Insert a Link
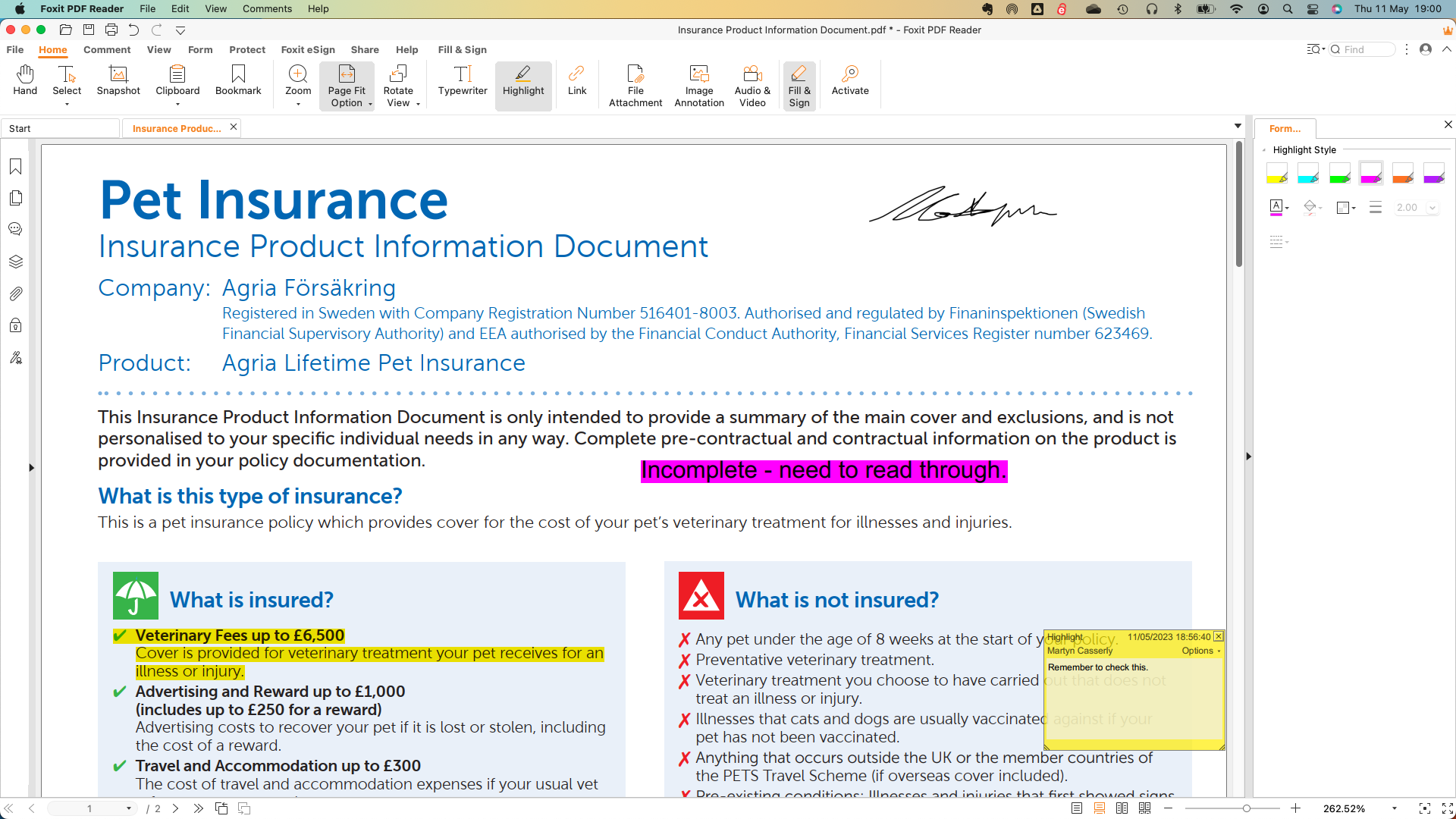 coord(577,80)
